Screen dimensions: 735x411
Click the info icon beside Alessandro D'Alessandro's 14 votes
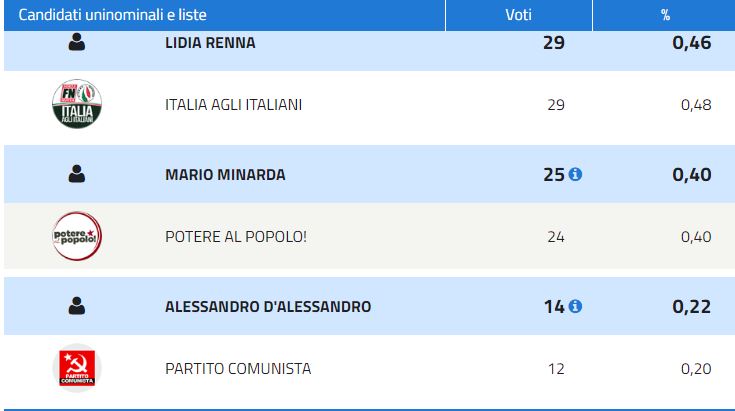click(575, 306)
